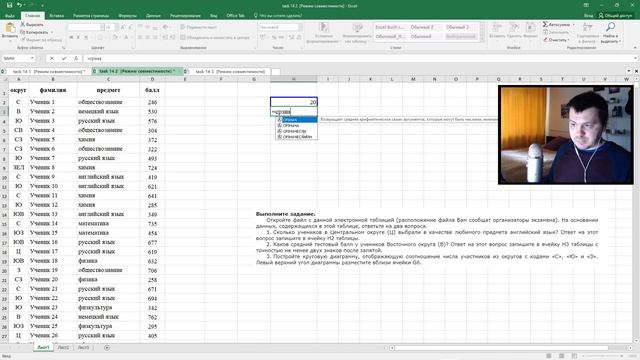The width and height of the screenshot is (640, 360).
Task: Customize Quick Access Toolbar dropdown
Action: [x=42, y=5]
